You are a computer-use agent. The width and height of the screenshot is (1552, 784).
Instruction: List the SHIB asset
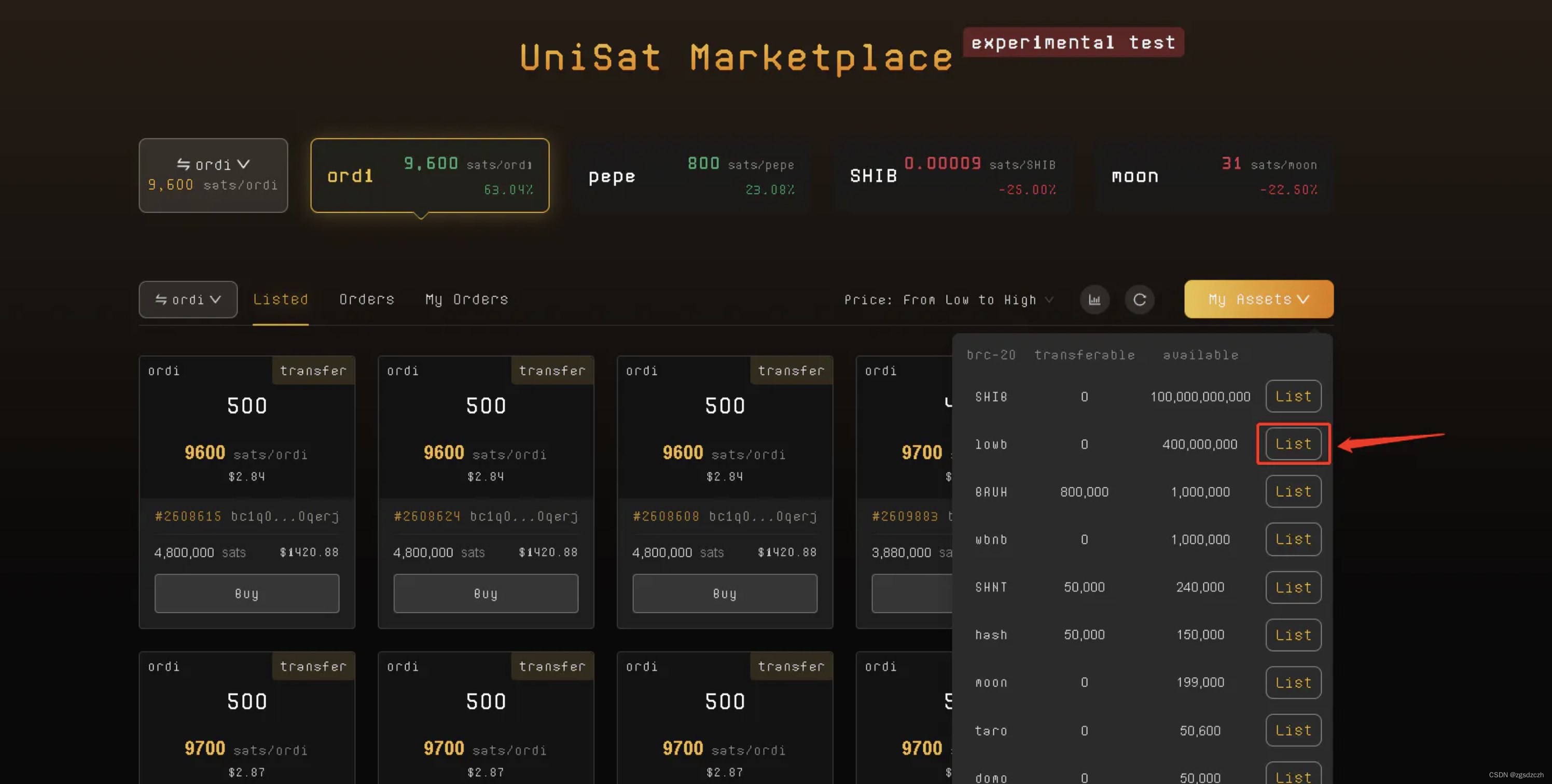click(x=1293, y=396)
